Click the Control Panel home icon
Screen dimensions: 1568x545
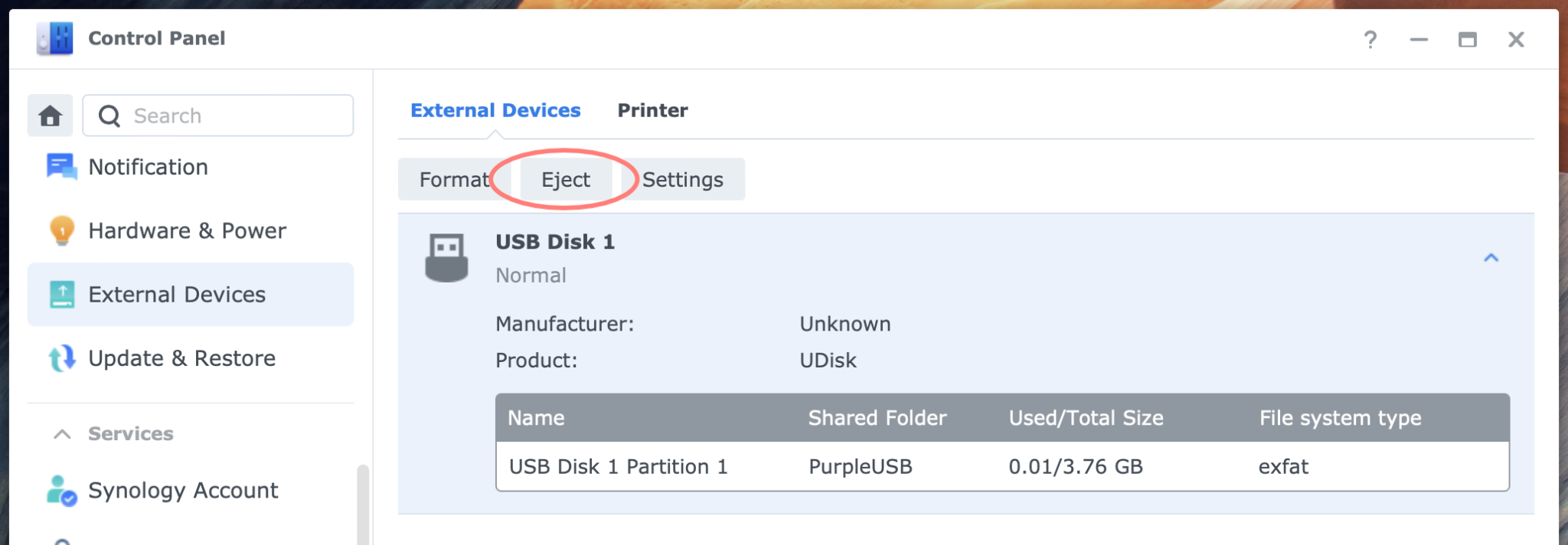50,115
